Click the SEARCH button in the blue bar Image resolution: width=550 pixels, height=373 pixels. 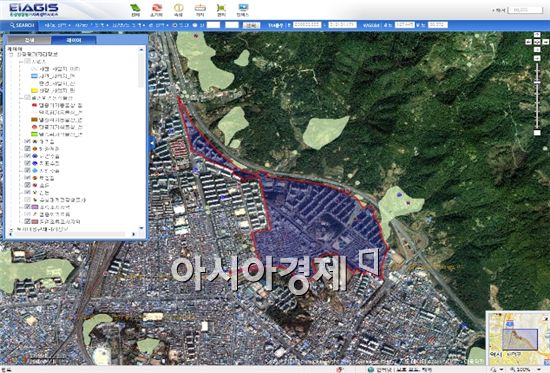point(22,25)
